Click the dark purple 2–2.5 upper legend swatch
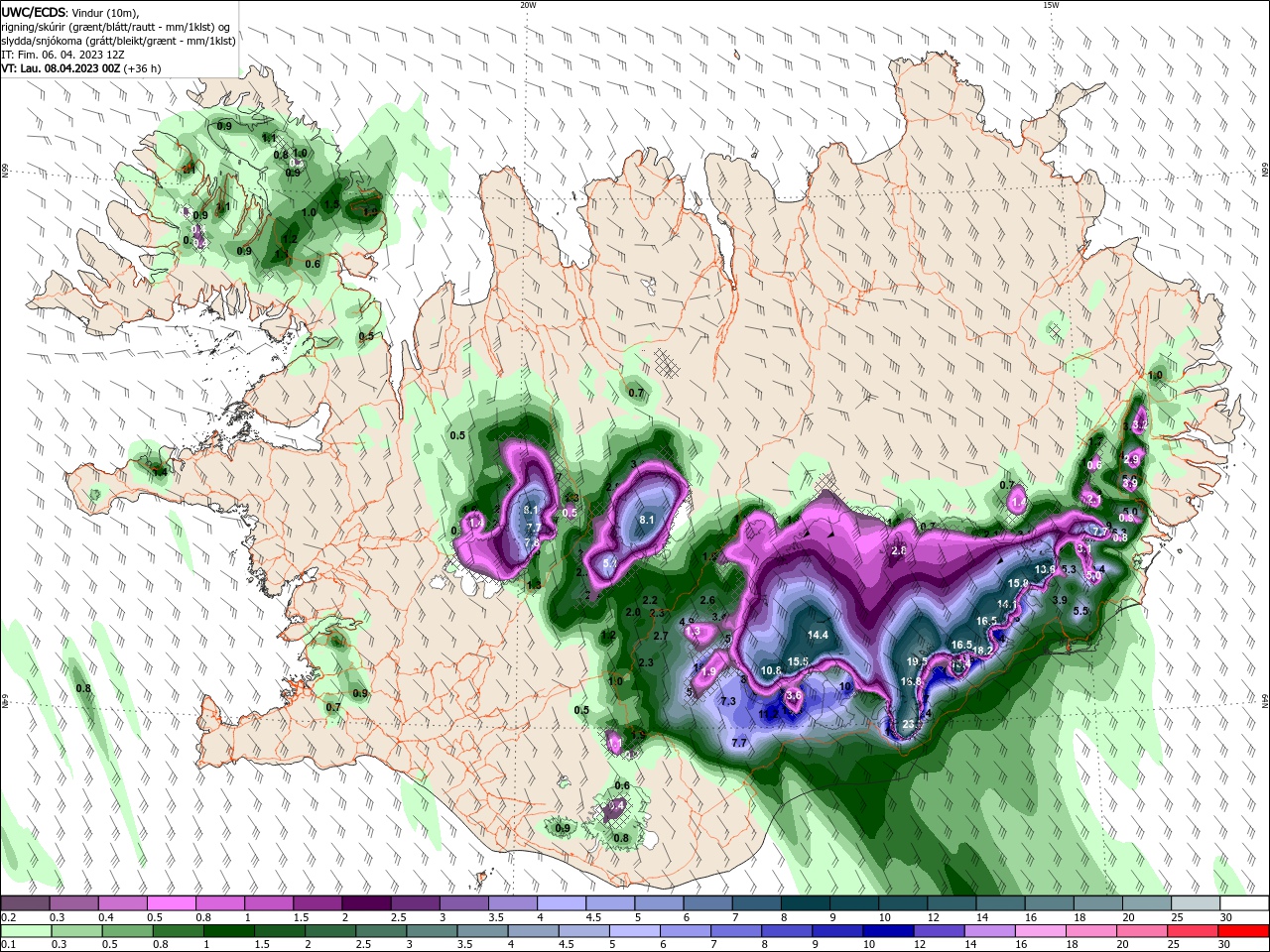 [366, 903]
